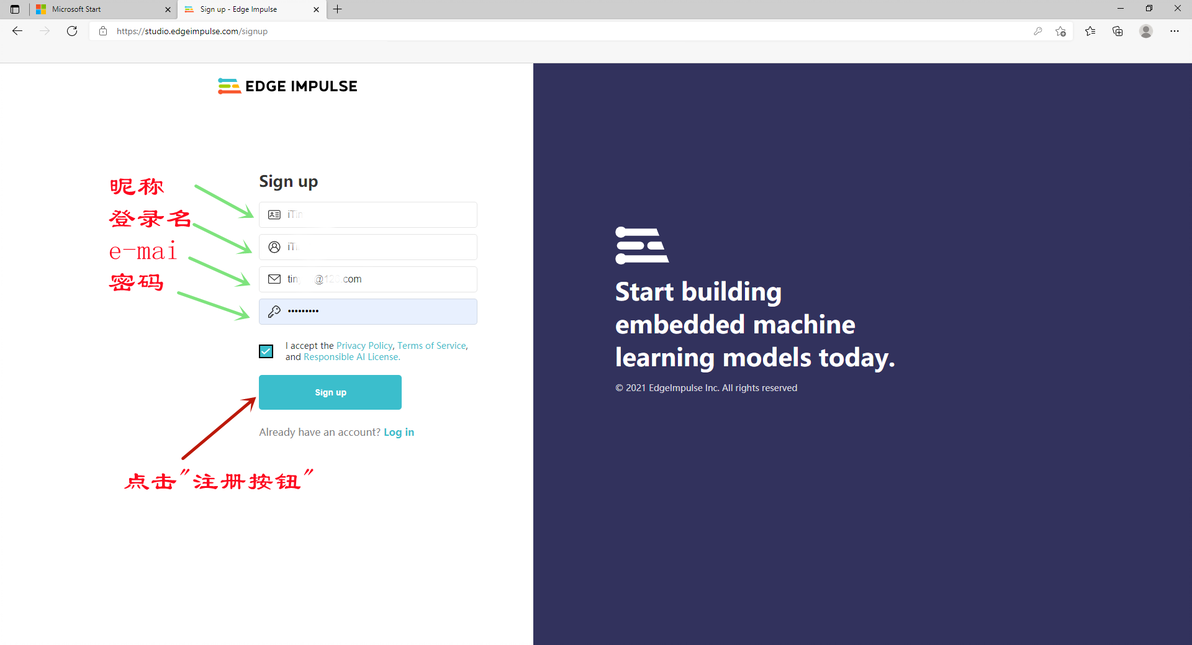Image resolution: width=1192 pixels, height=645 pixels.
Task: Minimize the browser window
Action: coord(1120,8)
